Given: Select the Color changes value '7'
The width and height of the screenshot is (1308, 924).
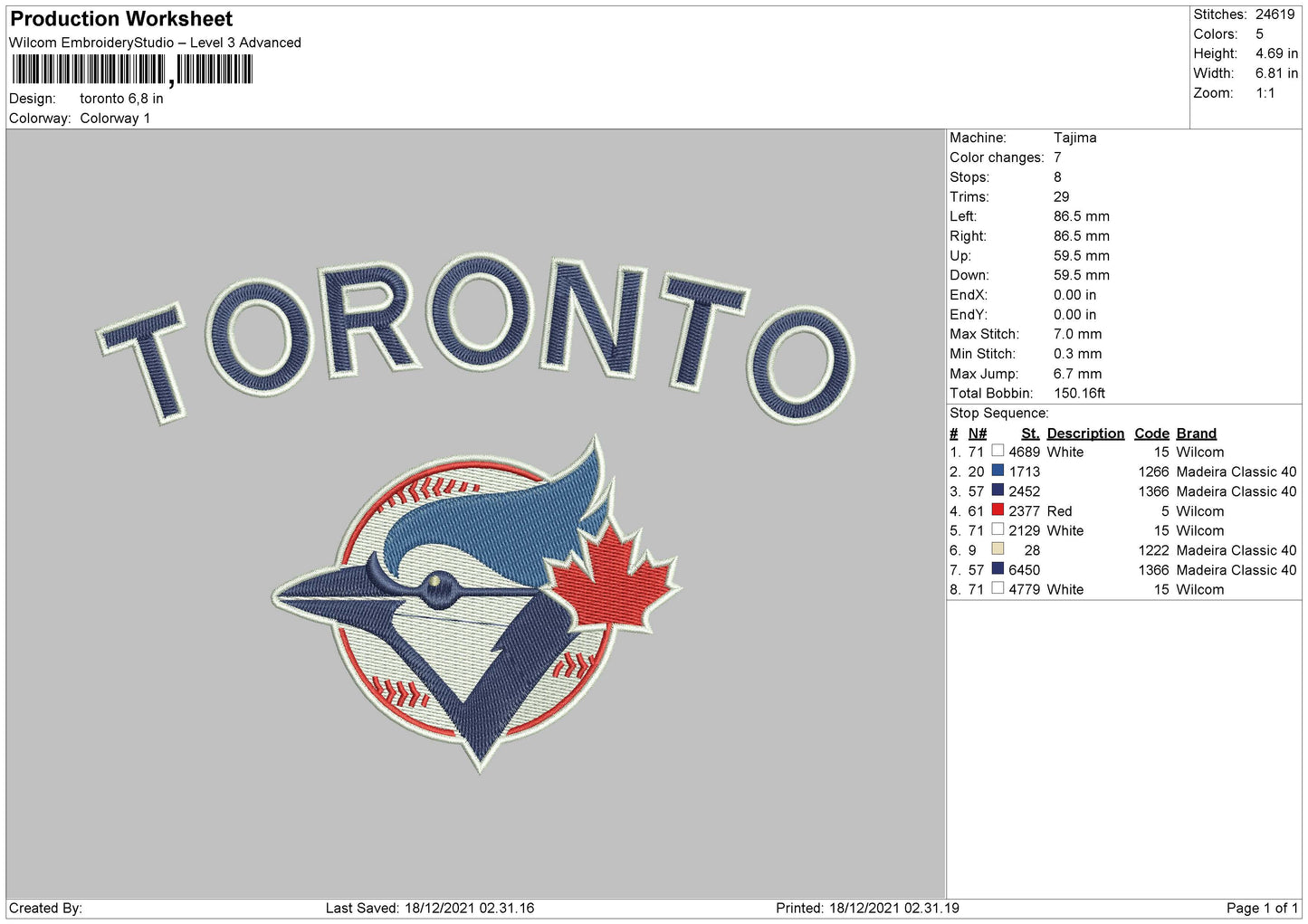Looking at the screenshot, I should (1057, 157).
